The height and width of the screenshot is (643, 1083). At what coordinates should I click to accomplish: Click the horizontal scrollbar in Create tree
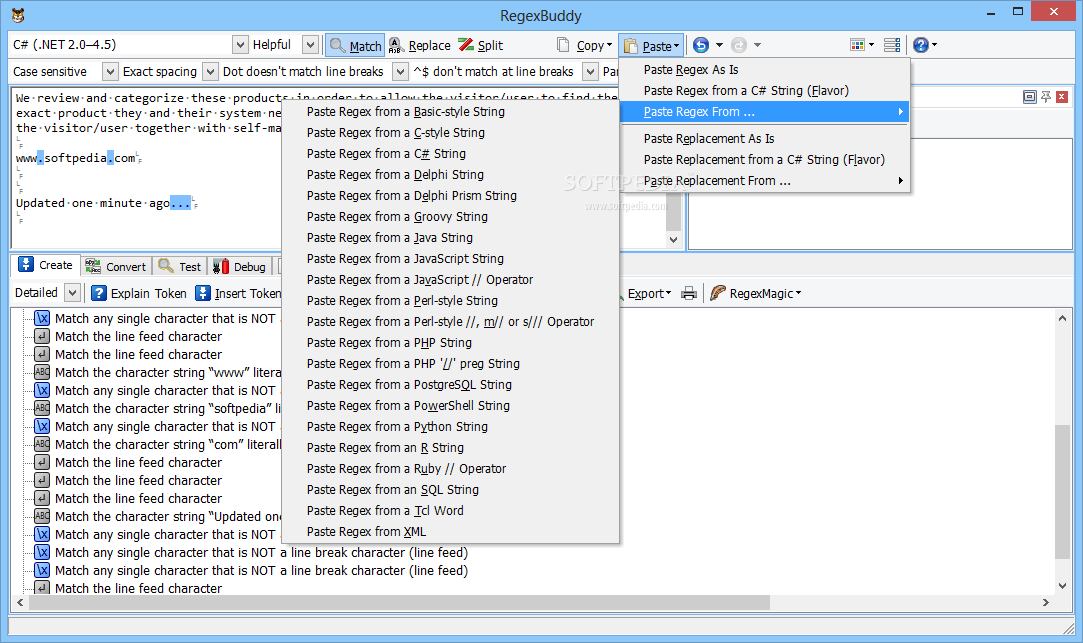pyautogui.click(x=399, y=602)
